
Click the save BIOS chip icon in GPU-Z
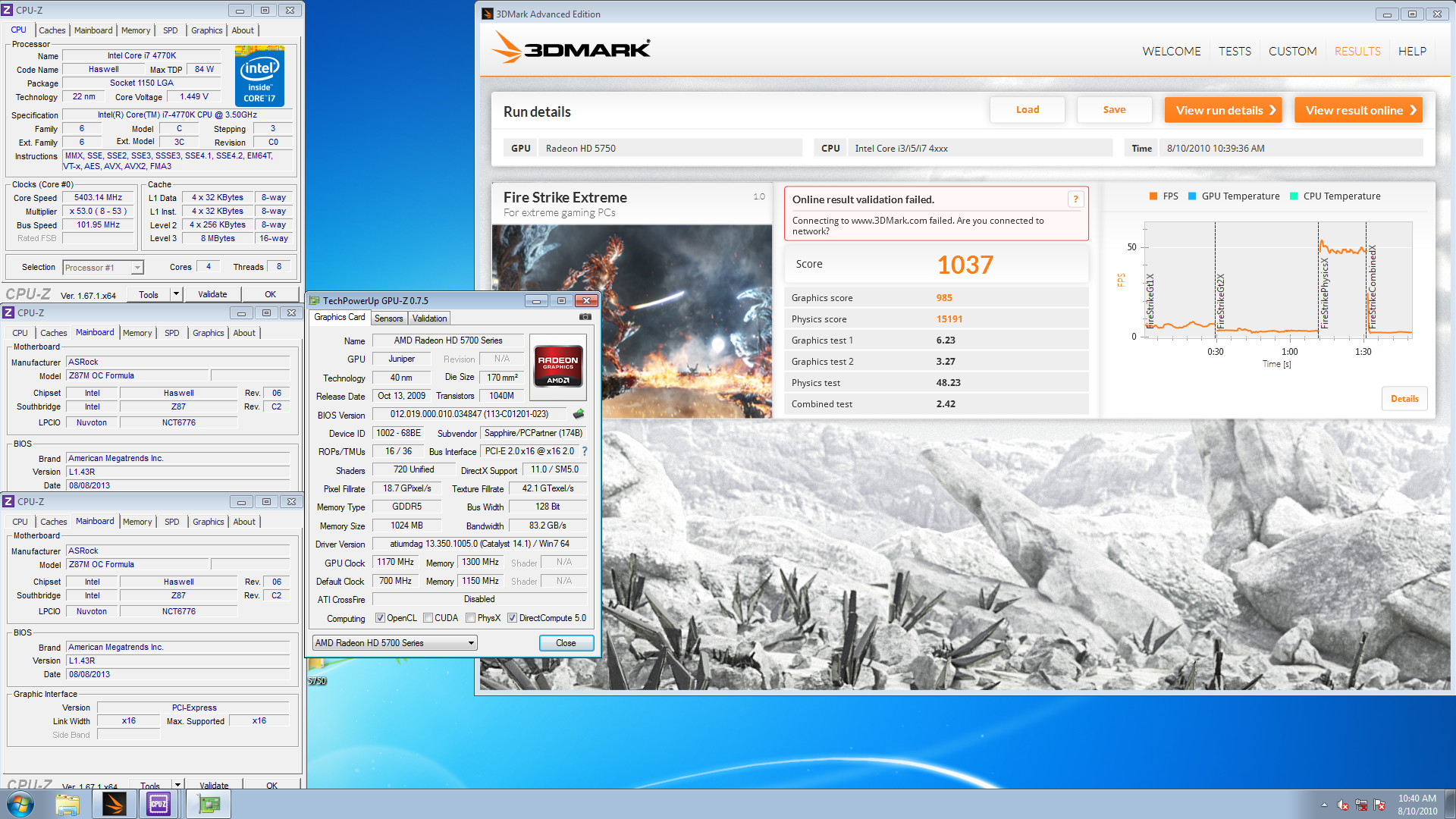579,414
